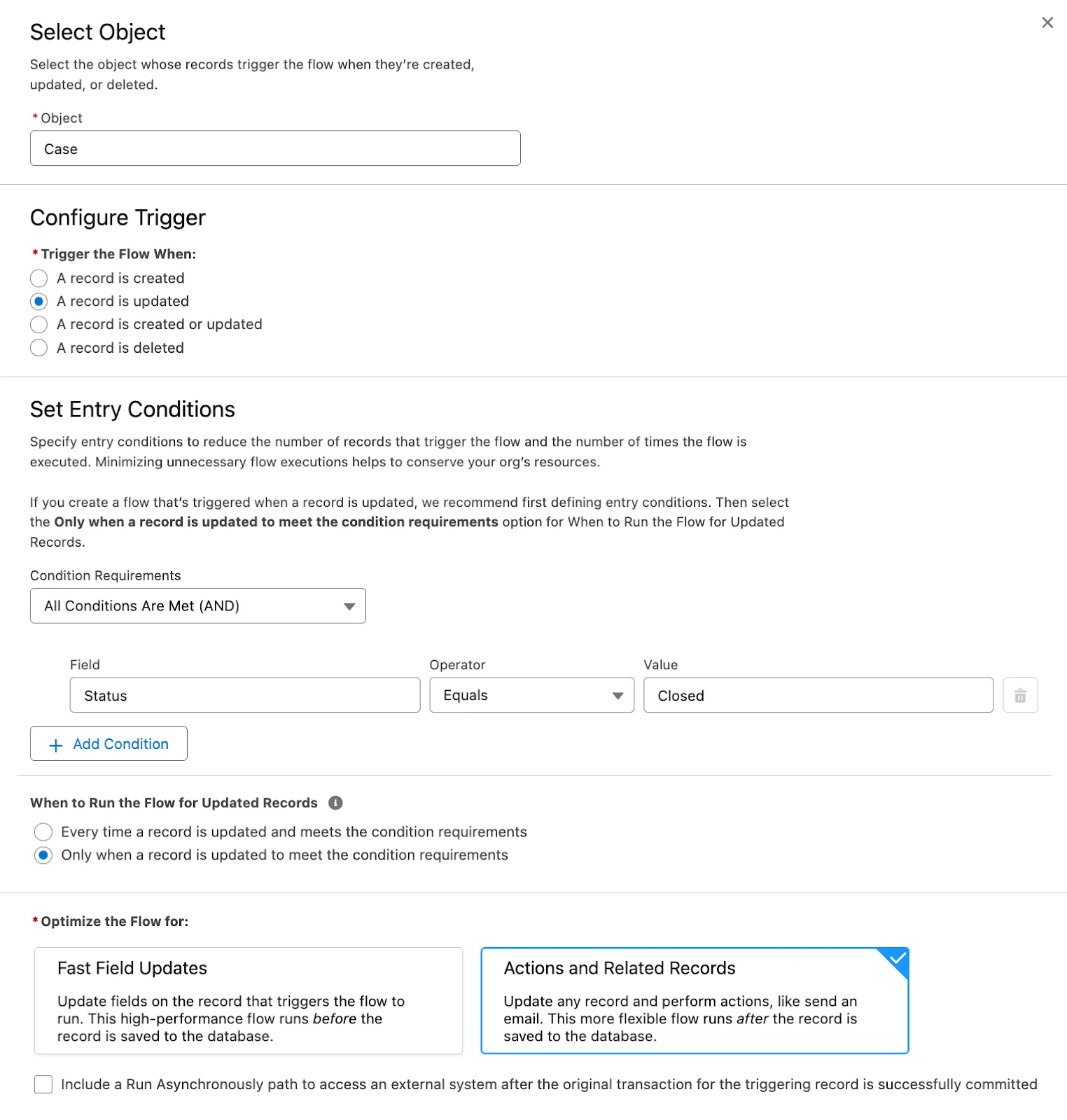Click the Add Condition button

click(108, 743)
